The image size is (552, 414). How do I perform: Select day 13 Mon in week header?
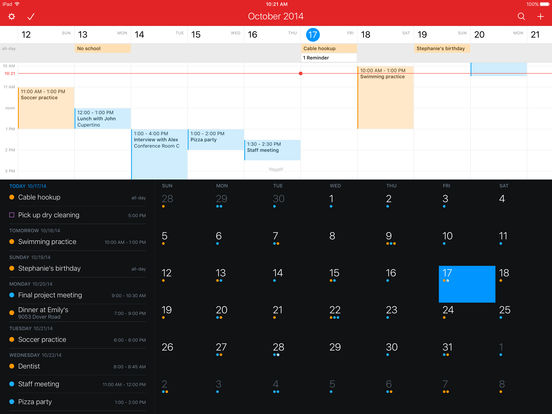[102, 34]
